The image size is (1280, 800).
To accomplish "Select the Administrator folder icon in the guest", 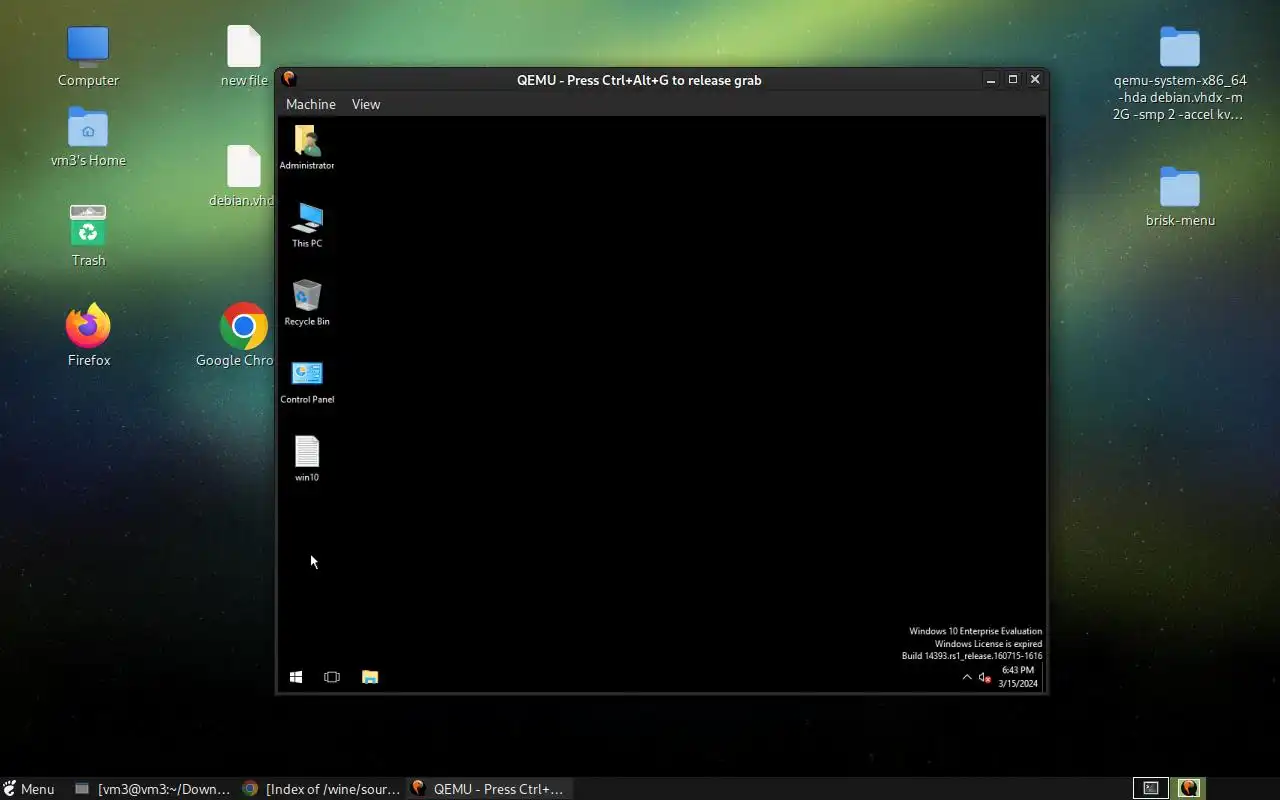I will pos(307,147).
